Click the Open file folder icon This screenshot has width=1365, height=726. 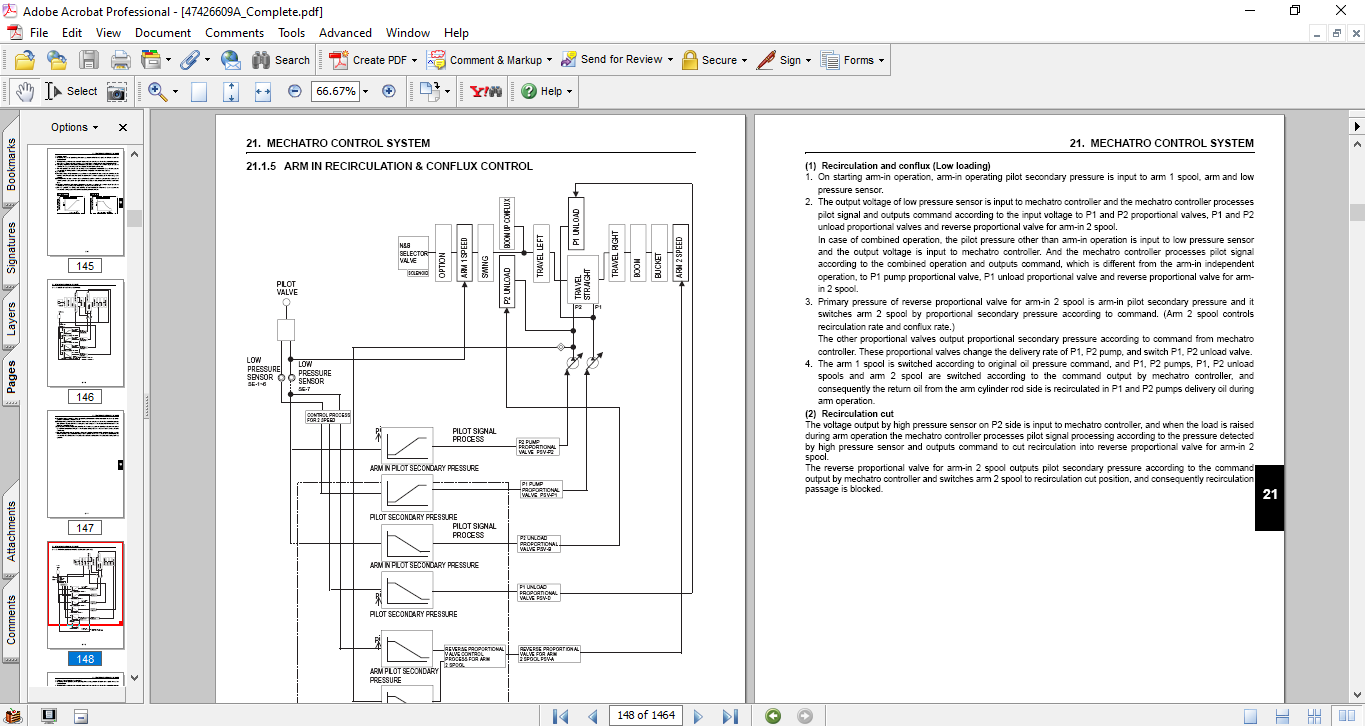pos(25,60)
